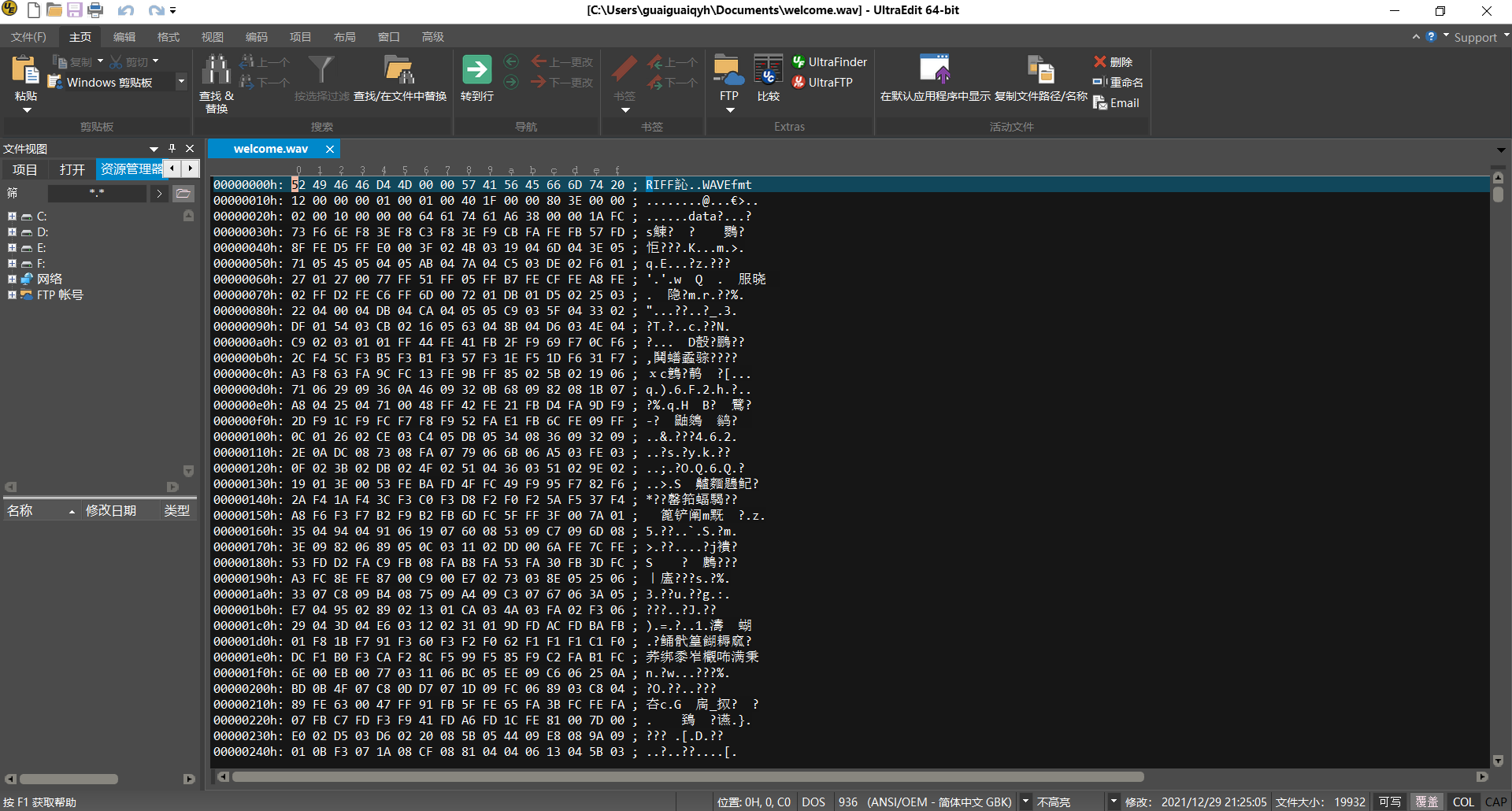Viewport: 1512px width, 811px height.
Task: Launch UltraFTP
Action: coord(822,82)
